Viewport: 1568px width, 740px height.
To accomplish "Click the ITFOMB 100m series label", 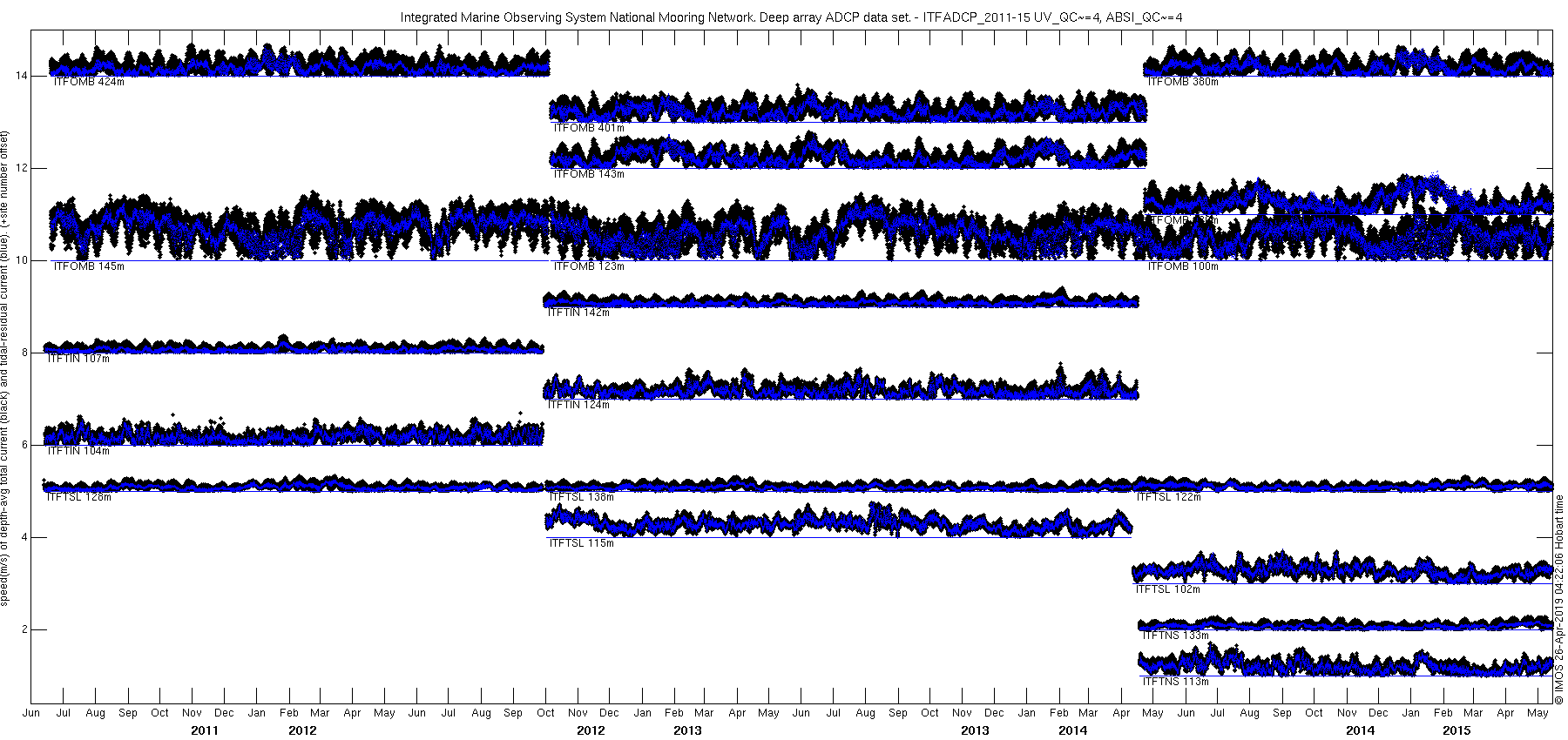I will [x=1183, y=266].
